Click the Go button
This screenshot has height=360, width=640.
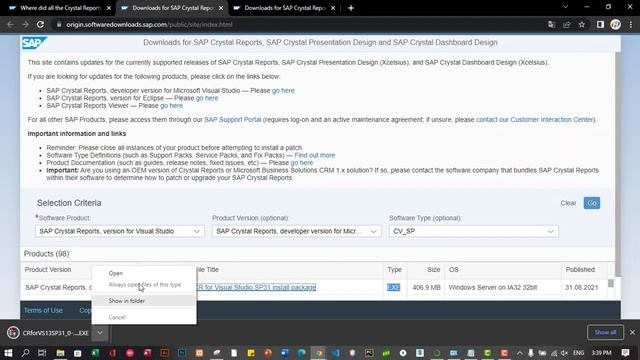click(592, 203)
